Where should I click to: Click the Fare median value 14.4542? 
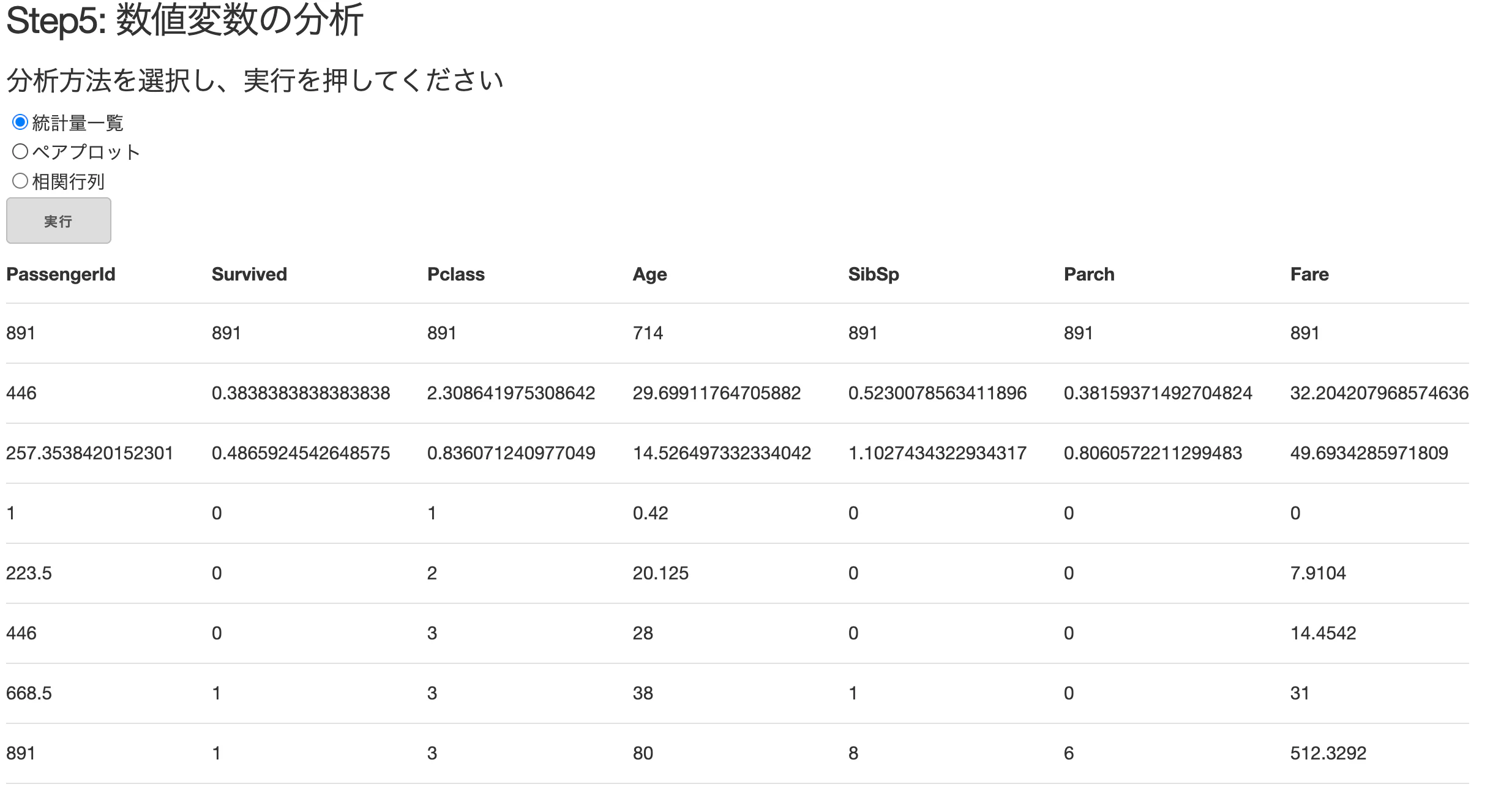(x=1323, y=633)
